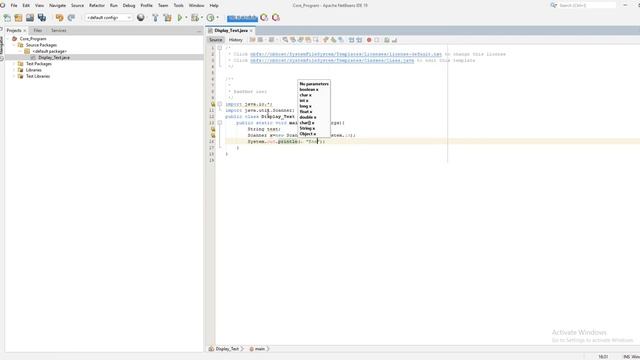Select Display_Text.java in project tree
640x360 pixels.
53,58
